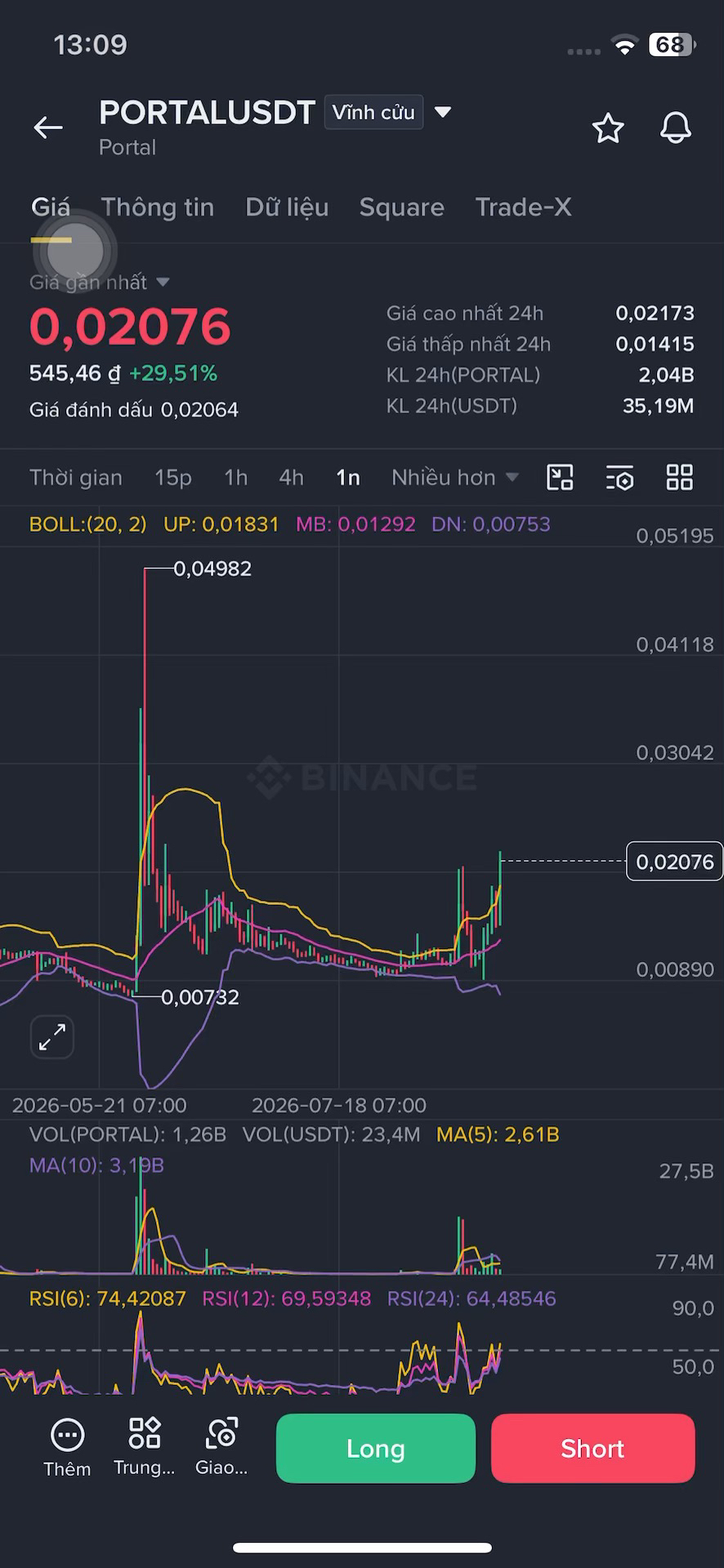Switch to the Dữ liệu tab
This screenshot has width=724, height=1568.
coord(287,207)
